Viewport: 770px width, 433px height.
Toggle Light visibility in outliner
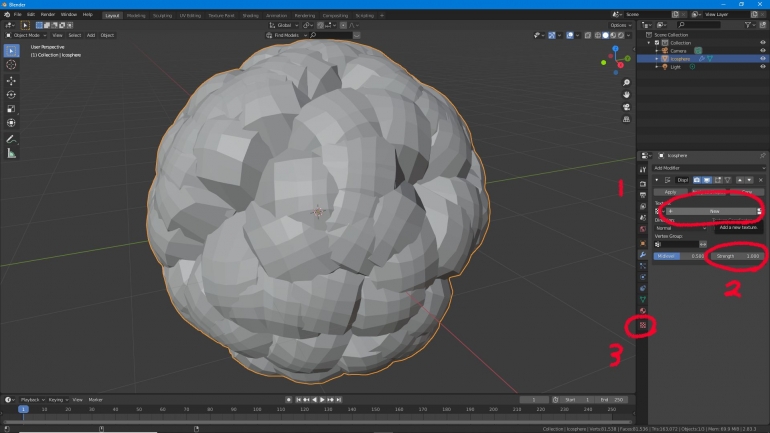[x=763, y=67]
